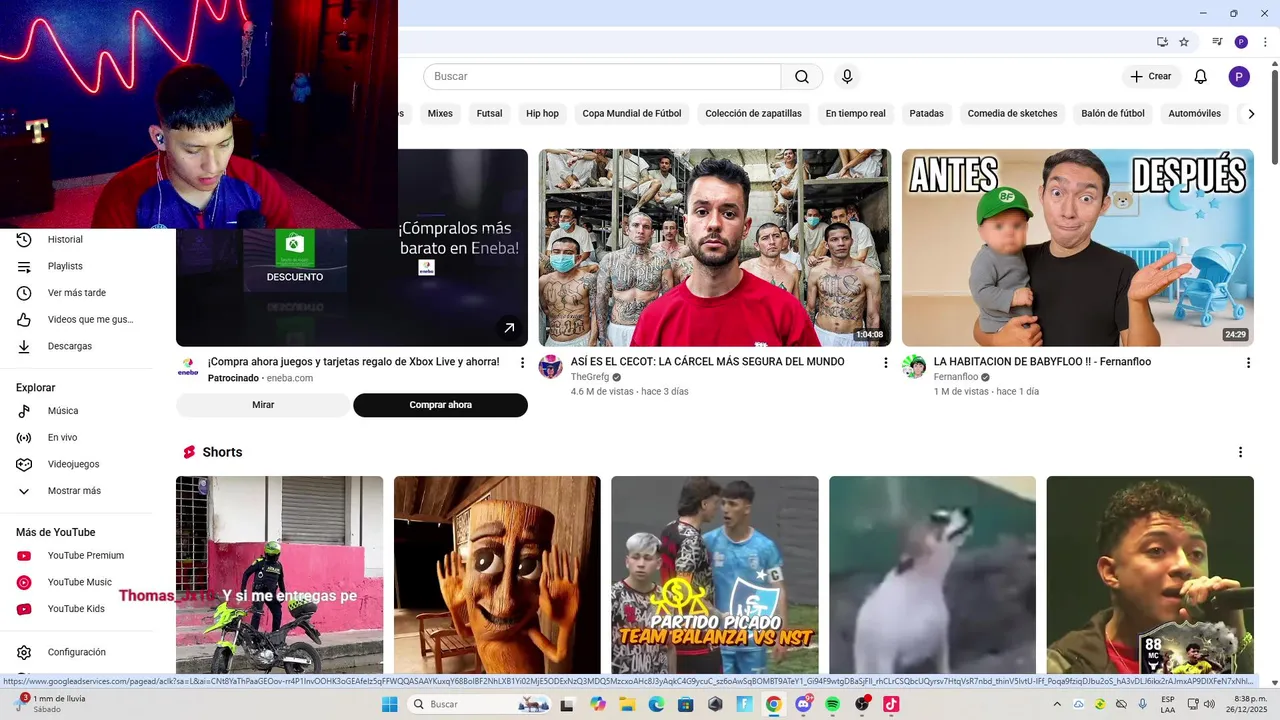Open Ver más tarde list

tap(76, 293)
